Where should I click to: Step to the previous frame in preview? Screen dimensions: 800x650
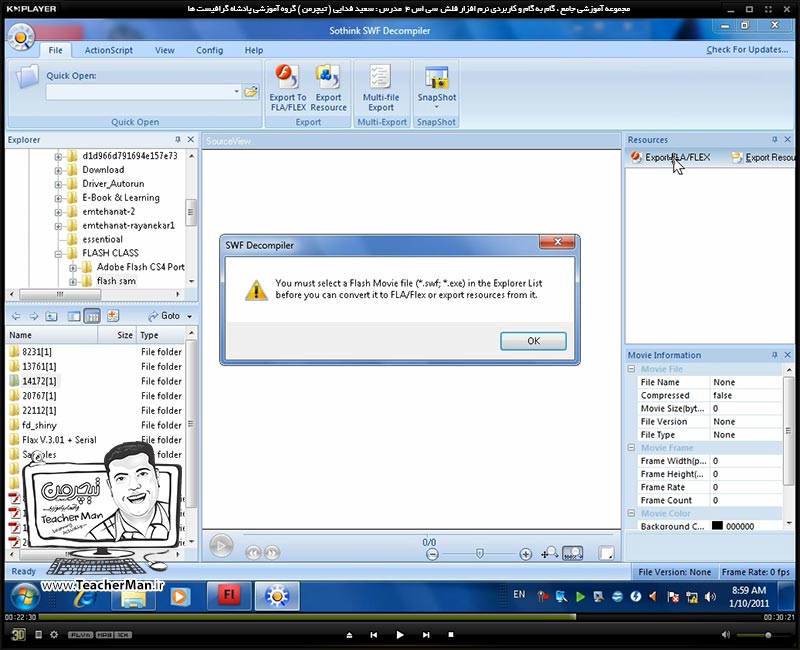point(253,553)
